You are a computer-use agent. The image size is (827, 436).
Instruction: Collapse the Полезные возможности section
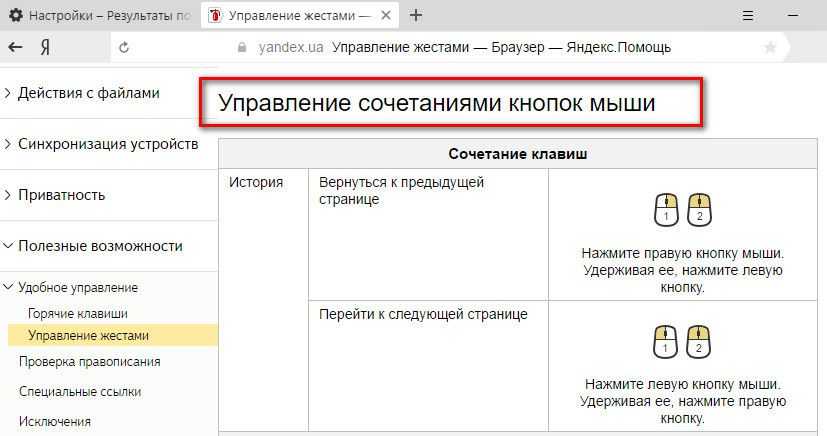click(x=100, y=246)
